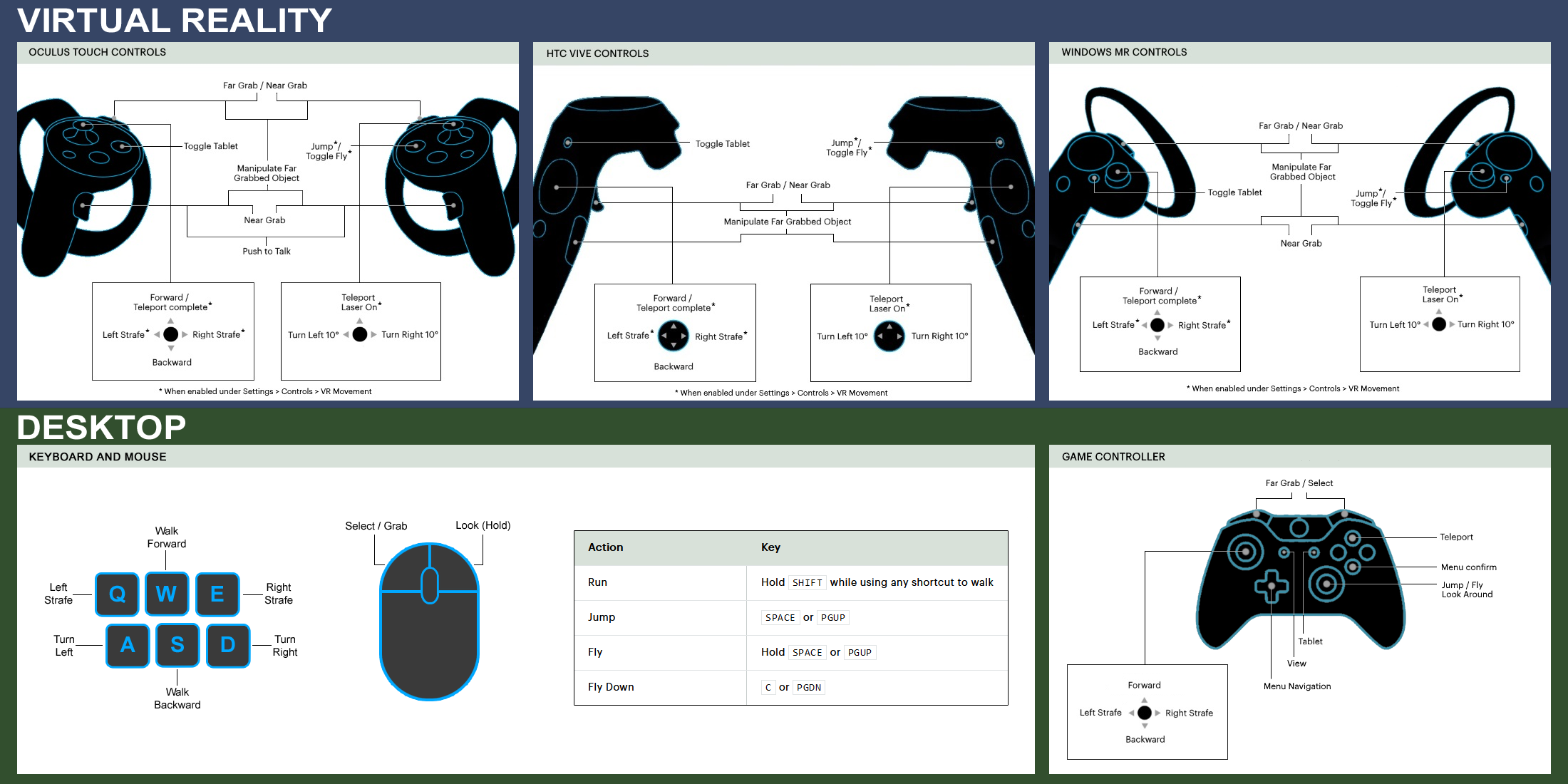
Task: Click the VIRTUAL REALITY heading
Action: [175, 20]
